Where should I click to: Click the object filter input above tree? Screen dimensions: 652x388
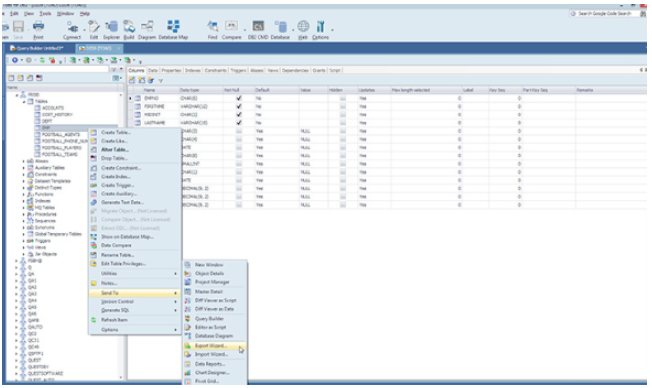pyautogui.click(x=57, y=69)
